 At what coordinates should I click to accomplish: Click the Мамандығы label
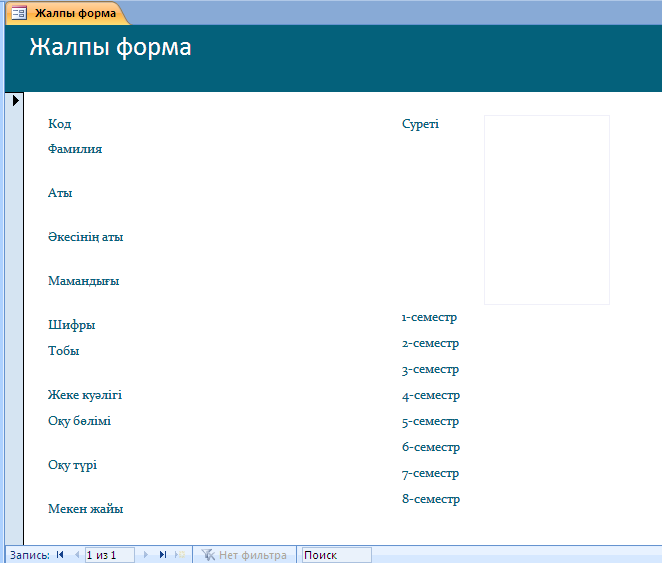pos(84,281)
